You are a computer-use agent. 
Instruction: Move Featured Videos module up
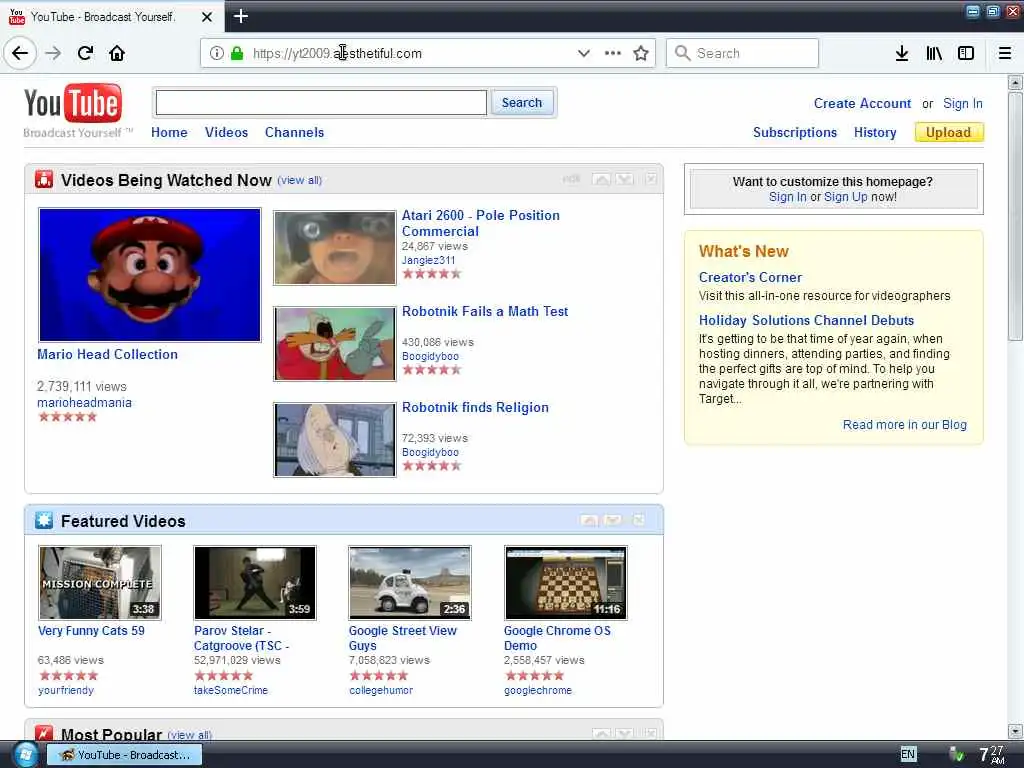pos(589,520)
